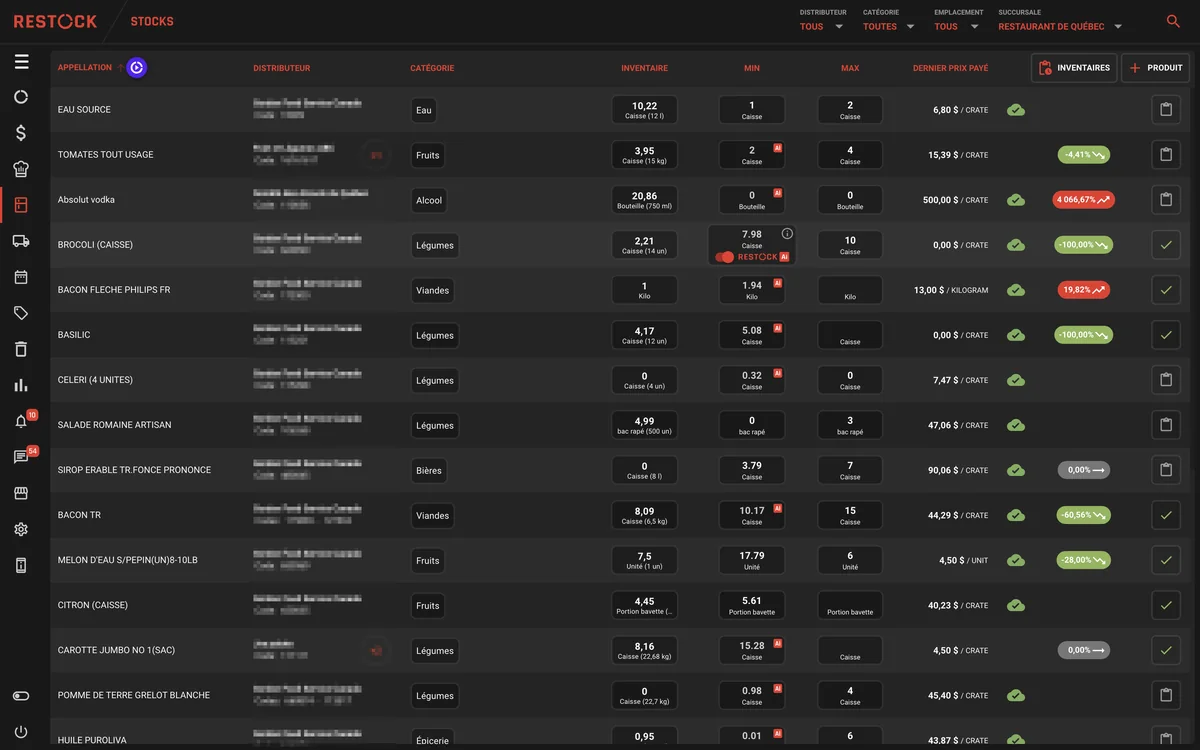This screenshot has height=750, width=1200.
Task: Click the Produit add button
Action: tap(1155, 68)
